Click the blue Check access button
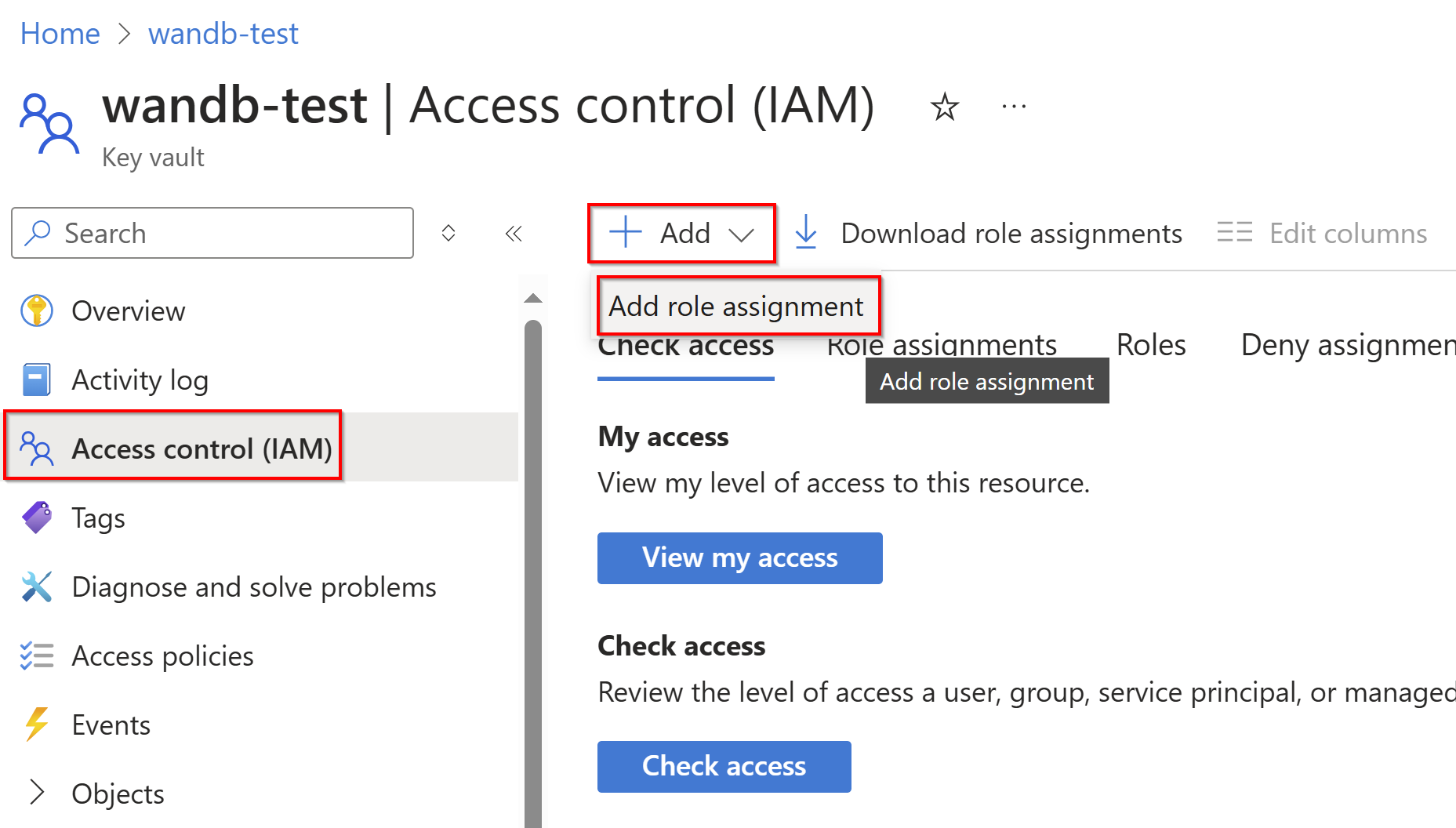Image resolution: width=1456 pixels, height=828 pixels. (x=724, y=767)
